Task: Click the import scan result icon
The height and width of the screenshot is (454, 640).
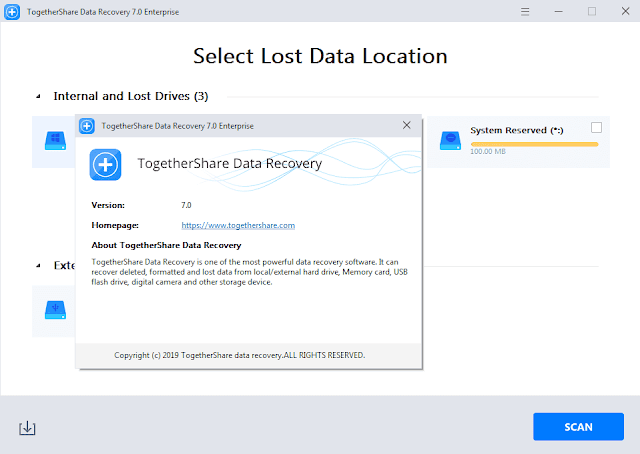Action: click(x=27, y=428)
